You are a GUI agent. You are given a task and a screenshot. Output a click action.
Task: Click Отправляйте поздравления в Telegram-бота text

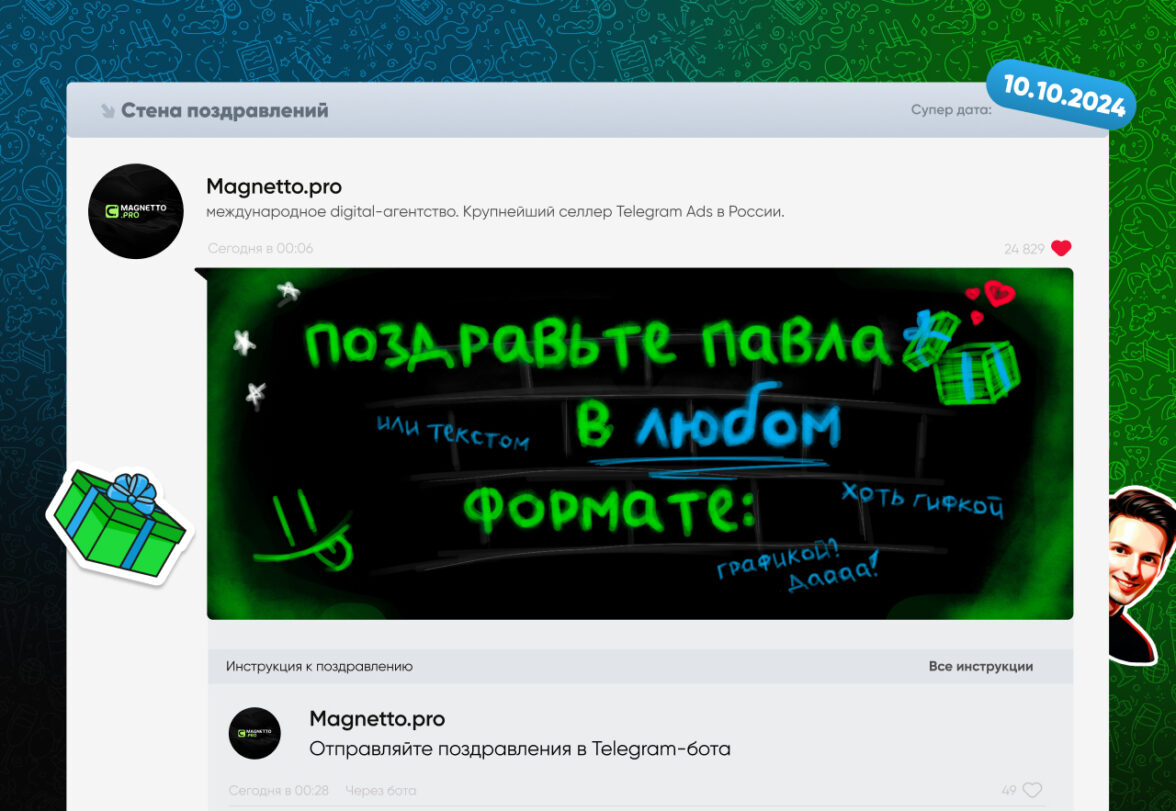pyautogui.click(x=520, y=749)
